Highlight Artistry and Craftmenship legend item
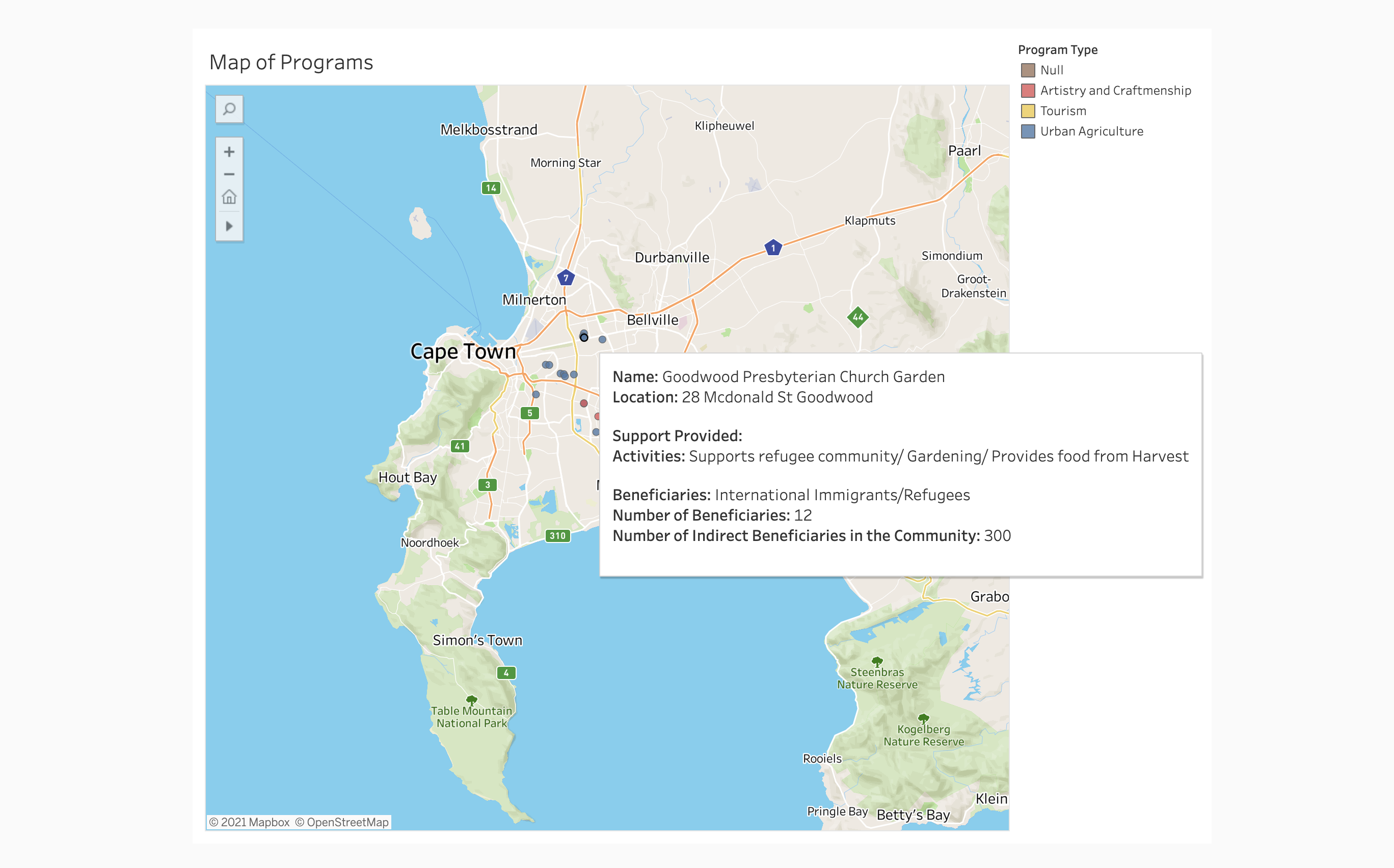 point(1114,91)
